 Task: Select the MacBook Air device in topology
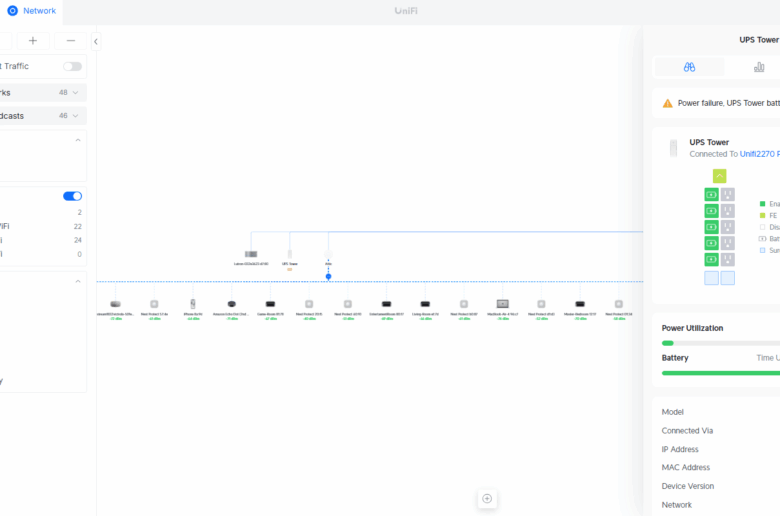(x=502, y=303)
